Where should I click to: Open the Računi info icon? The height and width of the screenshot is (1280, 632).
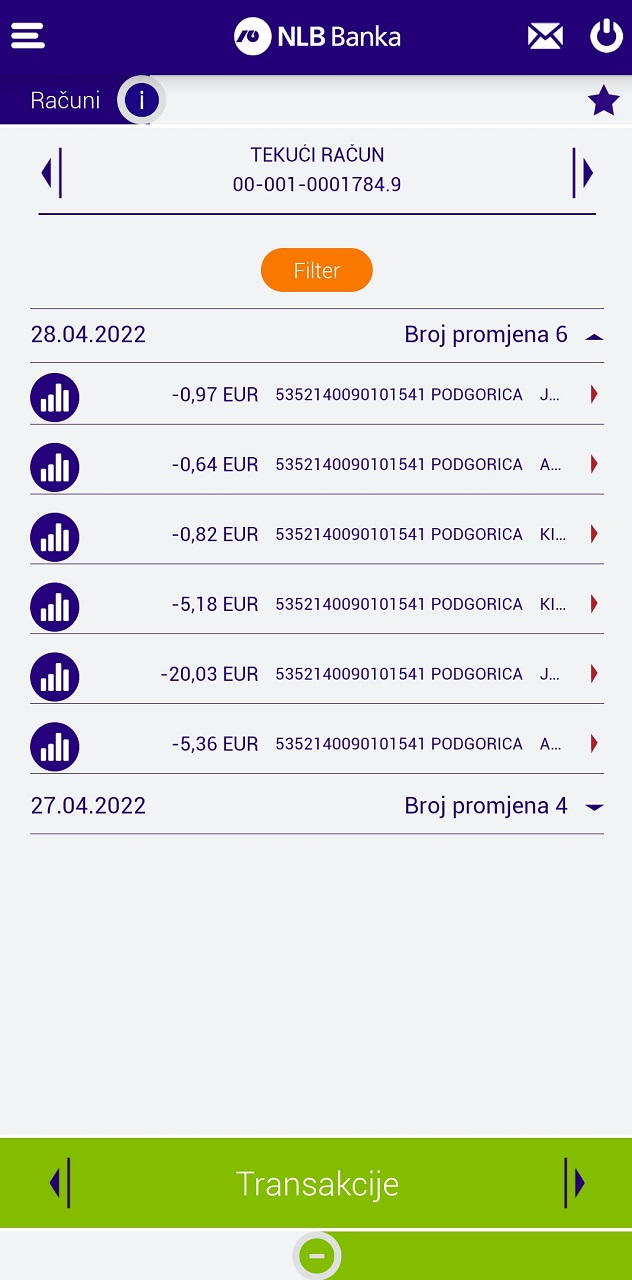click(x=142, y=100)
